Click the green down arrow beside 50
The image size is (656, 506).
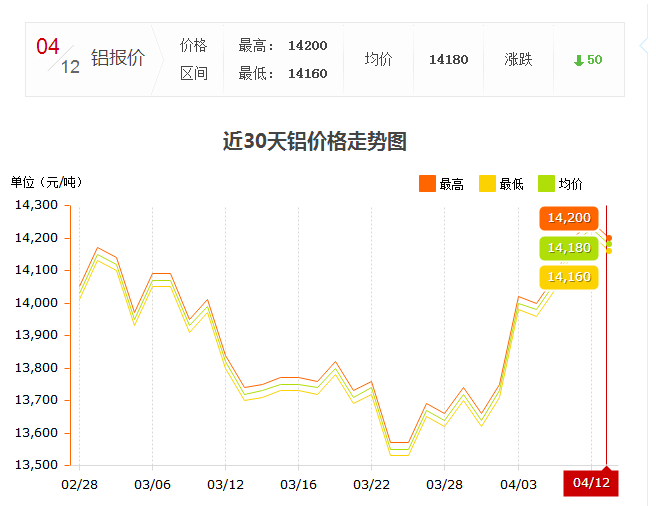coord(578,61)
